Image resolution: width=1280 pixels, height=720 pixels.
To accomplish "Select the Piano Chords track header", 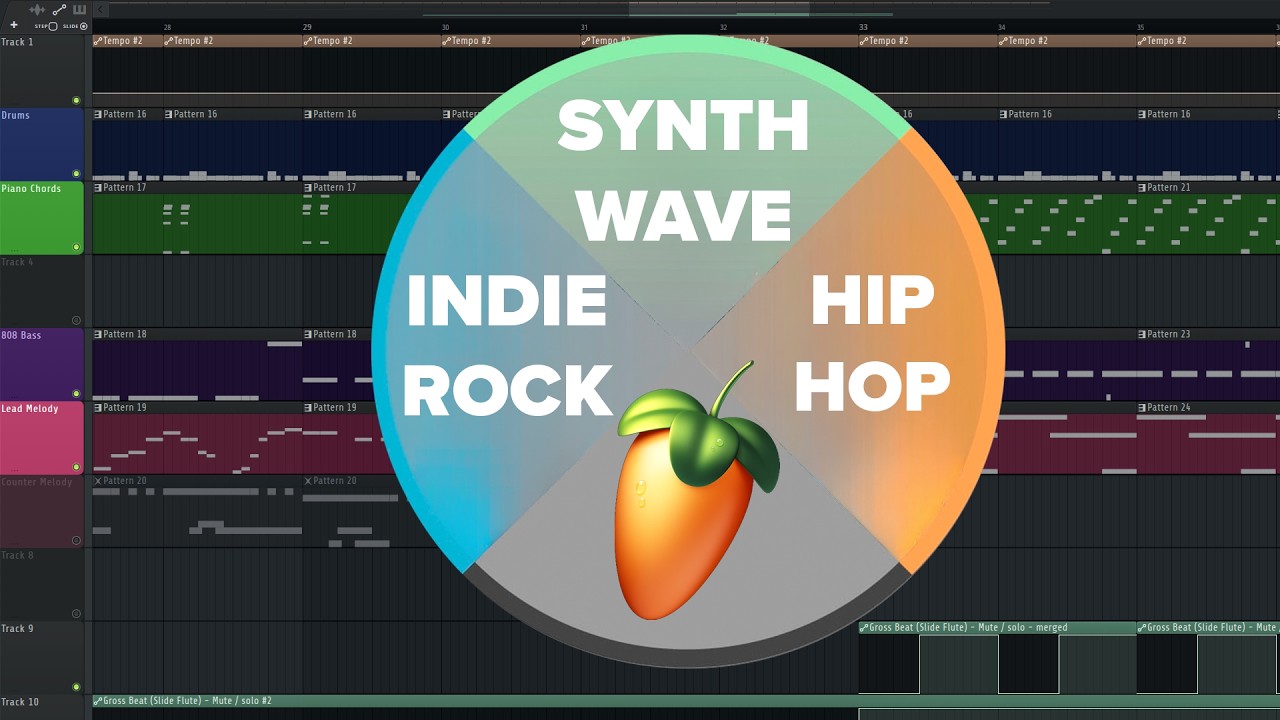I will [x=42, y=218].
